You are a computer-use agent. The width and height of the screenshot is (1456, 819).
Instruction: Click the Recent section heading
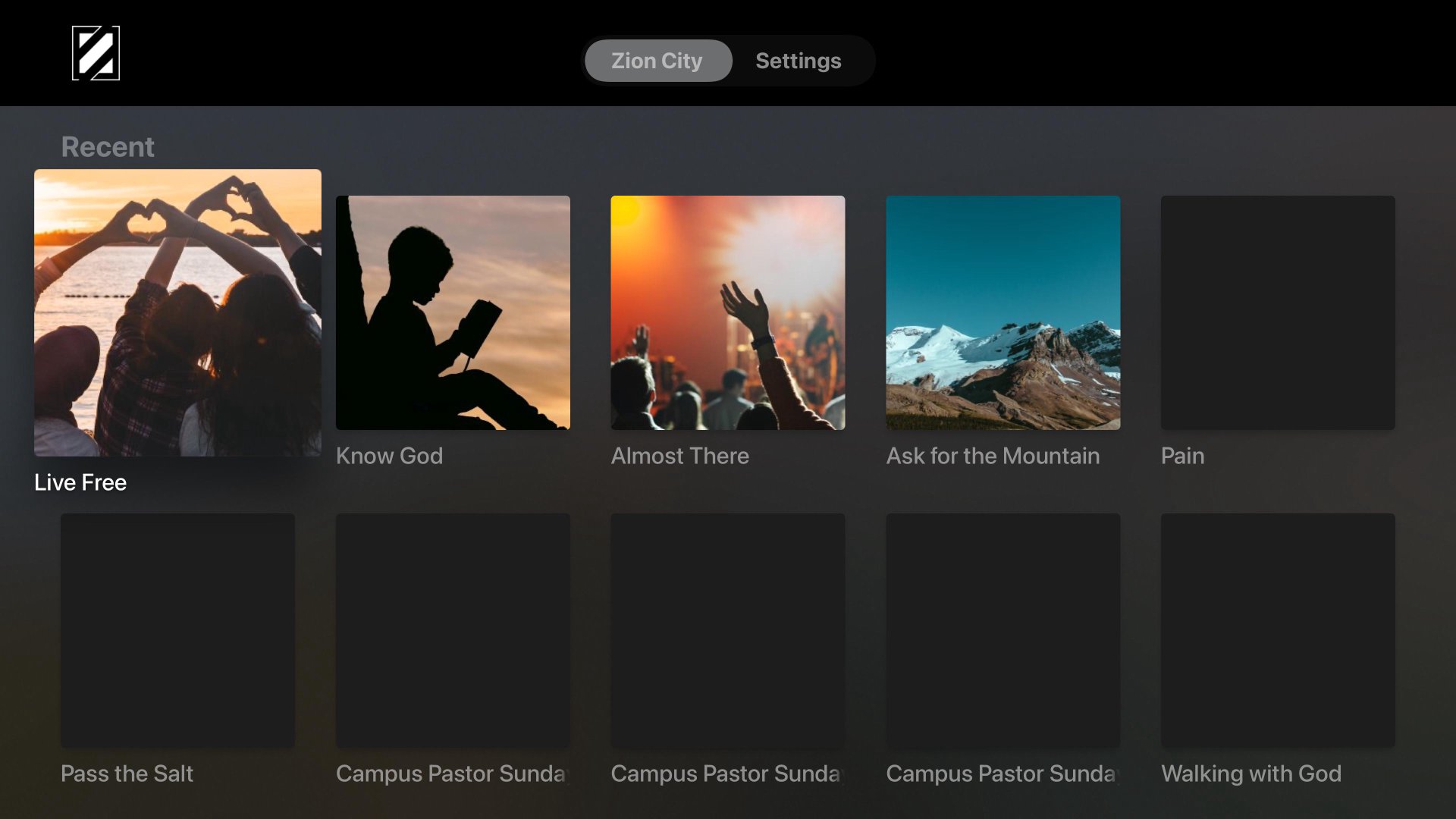[x=108, y=147]
